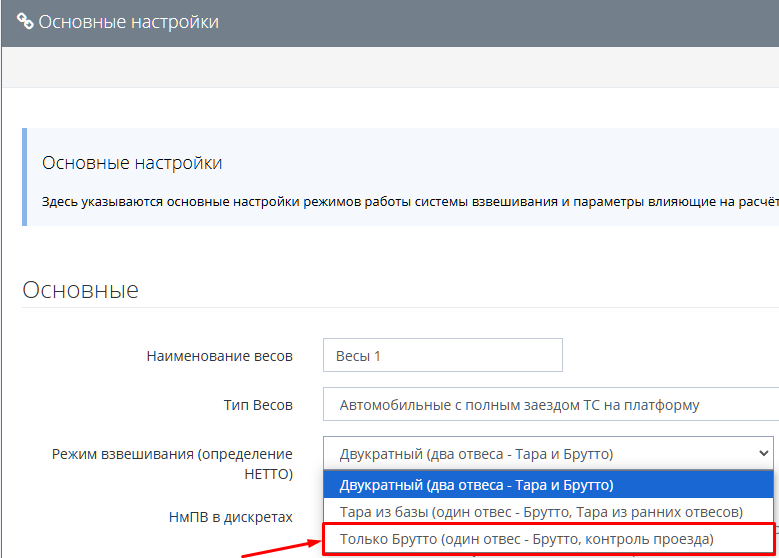Choose 'Только Брутто' weighing mode option
This screenshot has height=558, width=779.
pyautogui.click(x=527, y=539)
